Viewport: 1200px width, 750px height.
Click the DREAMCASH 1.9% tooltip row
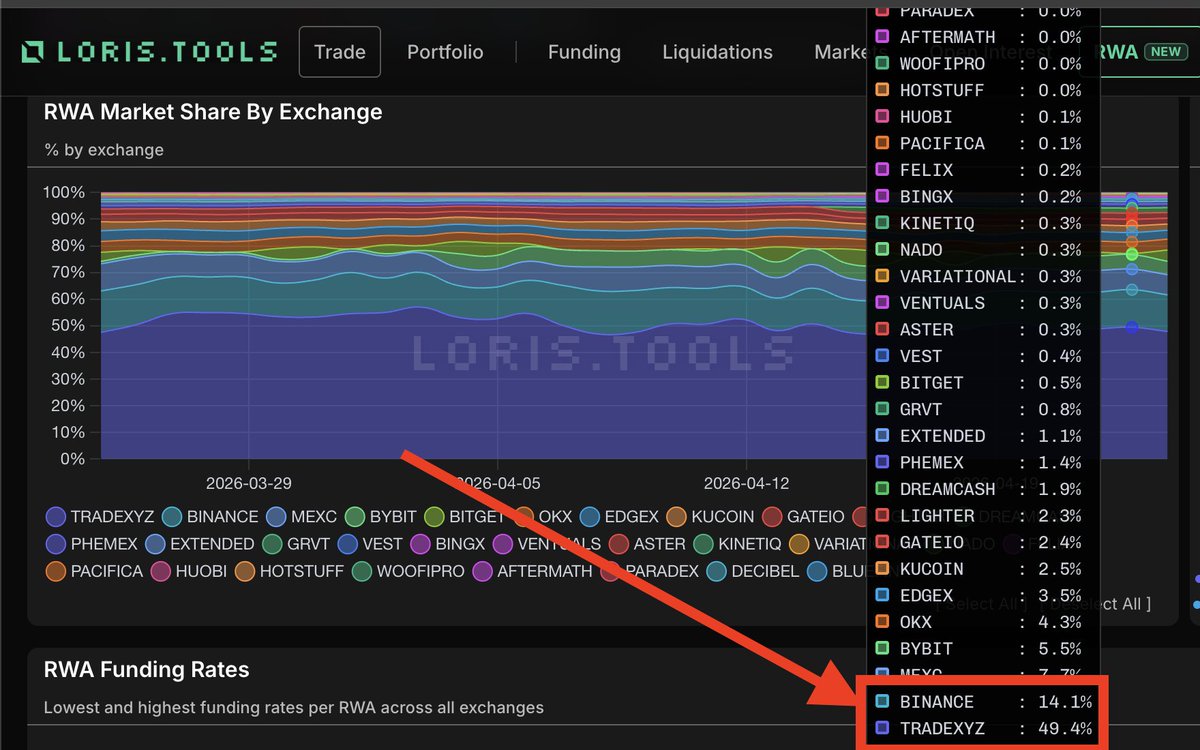coord(978,489)
